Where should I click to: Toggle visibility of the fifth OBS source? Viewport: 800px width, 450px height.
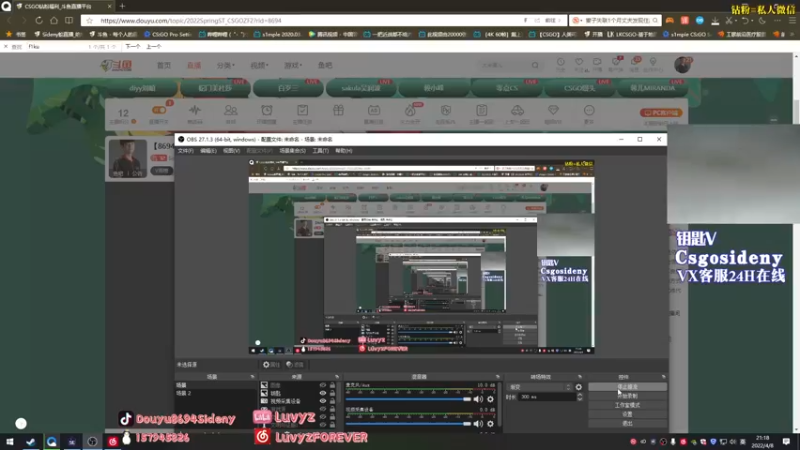pos(322,417)
